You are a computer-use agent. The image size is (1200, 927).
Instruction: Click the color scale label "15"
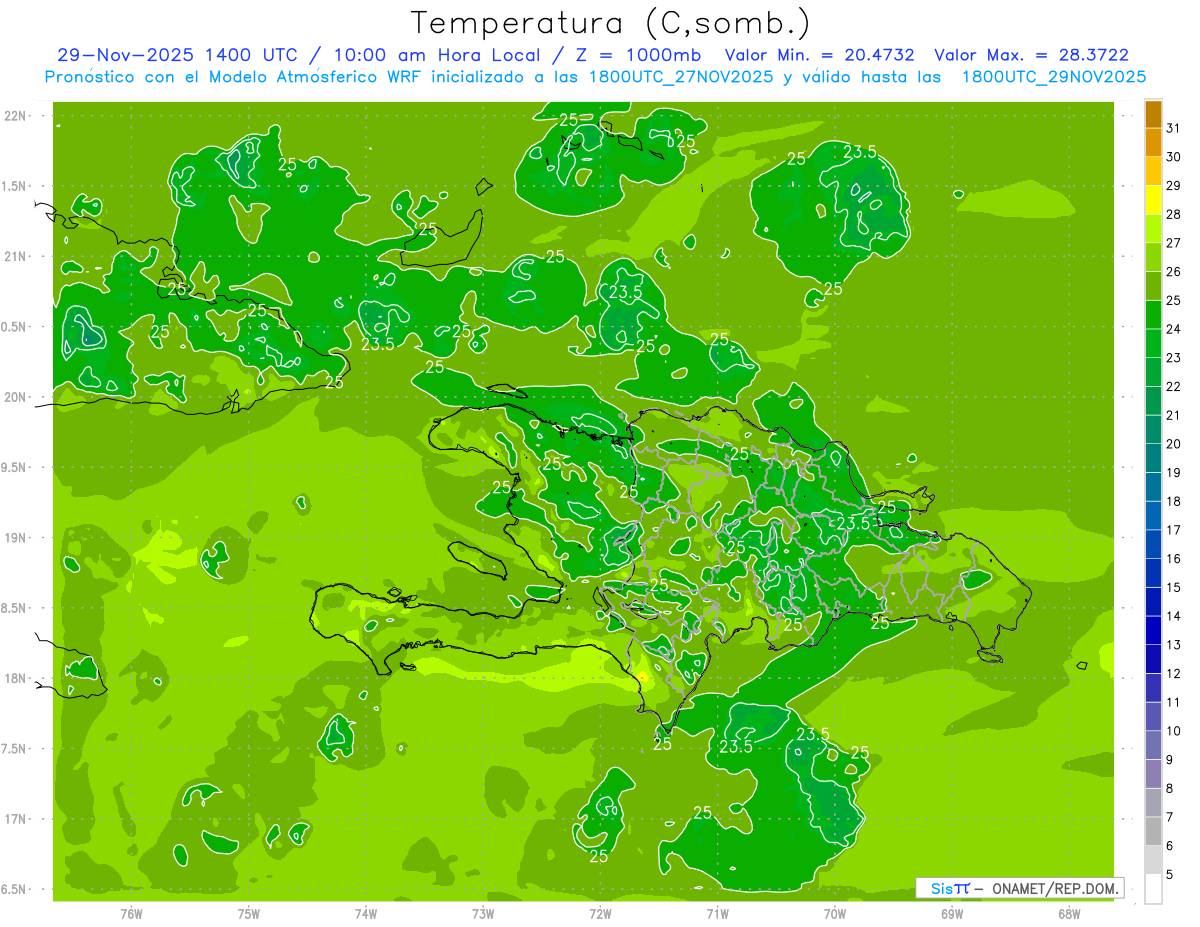[x=1174, y=587]
